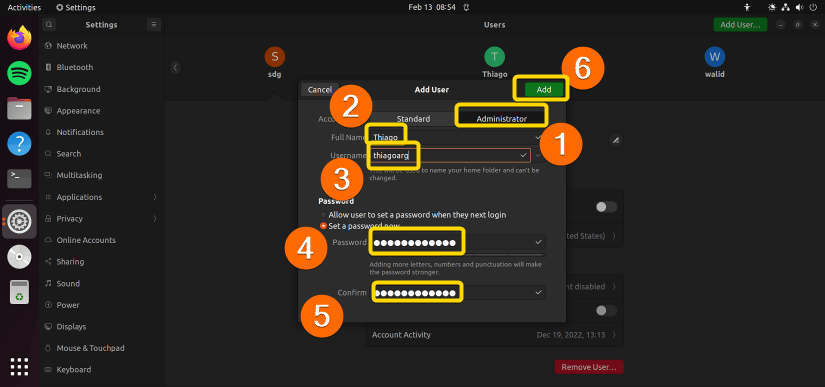The height and width of the screenshot is (387, 825).
Task: Open the Sound settings page
Action: (x=102, y=284)
